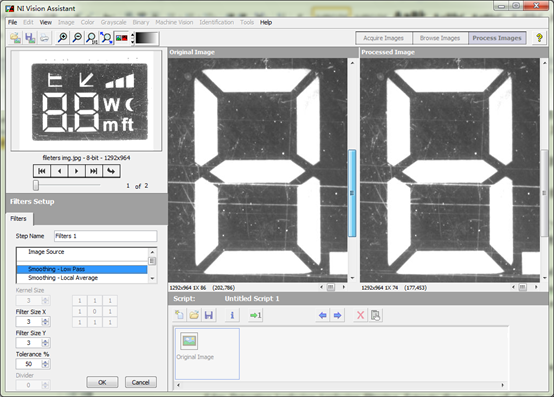Click the blue info icon in script toolbar
The height and width of the screenshot is (397, 554).
pyautogui.click(x=232, y=315)
